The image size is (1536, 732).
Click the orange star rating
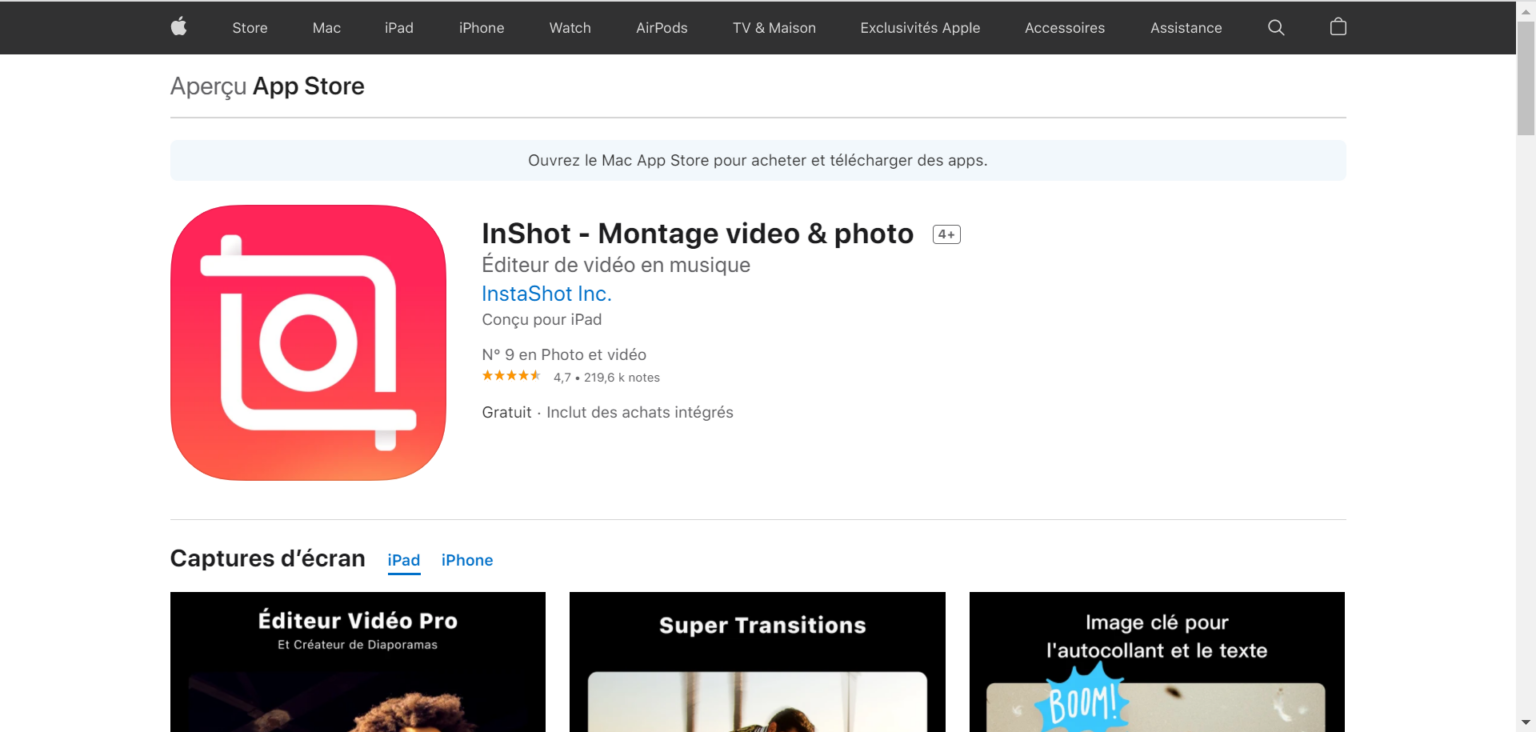pyautogui.click(x=511, y=376)
